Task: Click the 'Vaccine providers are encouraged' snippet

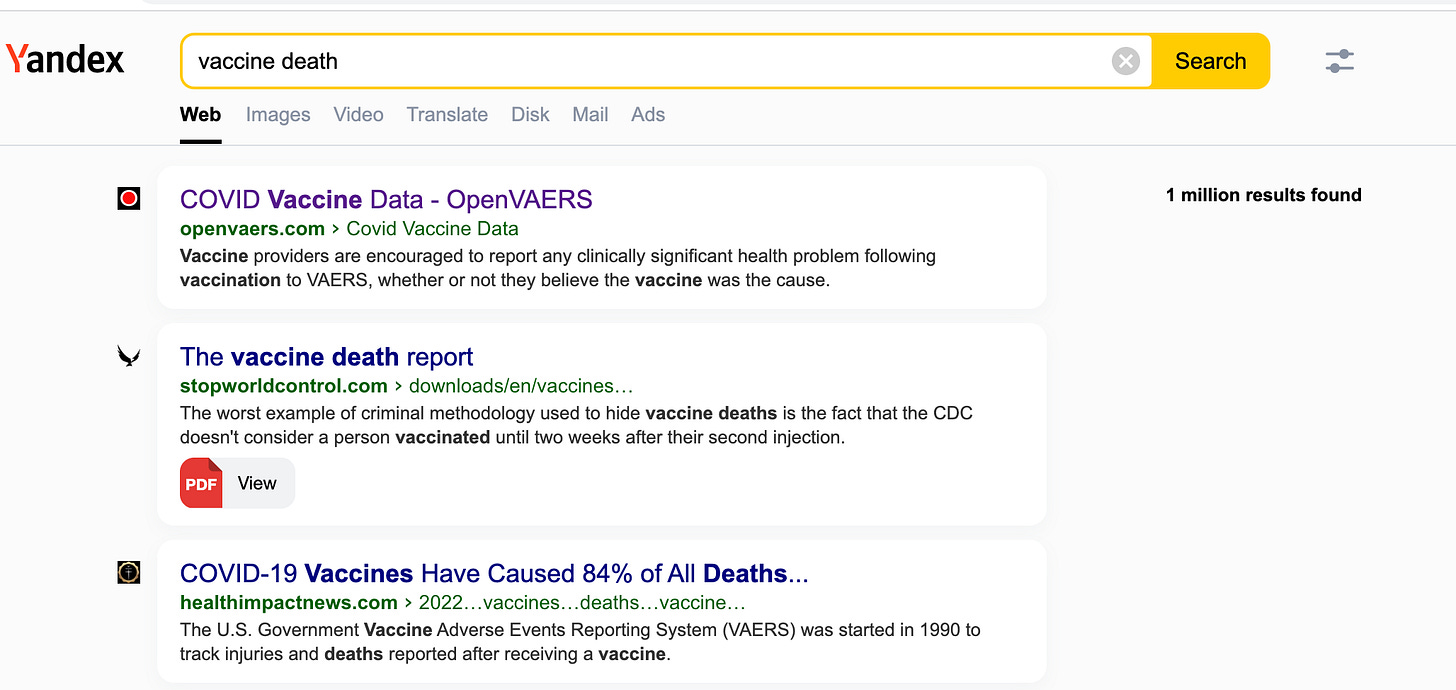Action: [558, 268]
